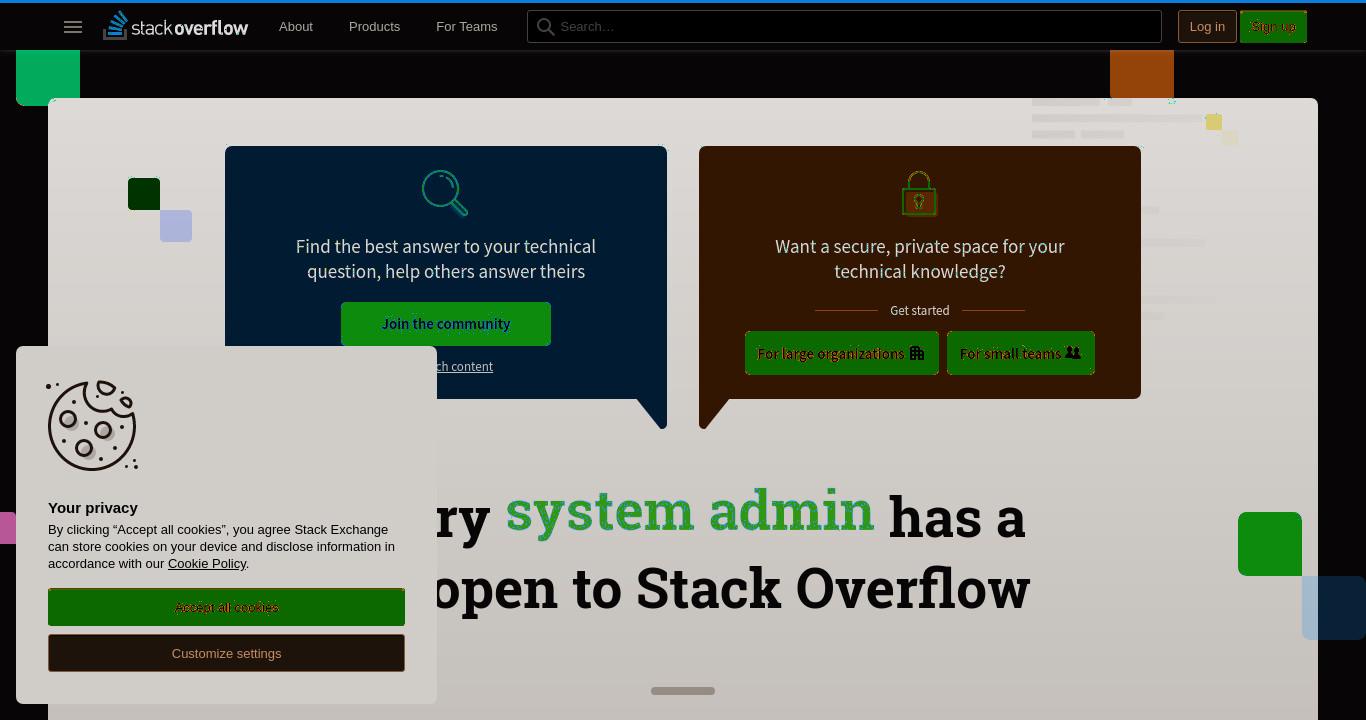The image size is (1366, 720).
Task: Open the For Teams link
Action: (x=466, y=26)
